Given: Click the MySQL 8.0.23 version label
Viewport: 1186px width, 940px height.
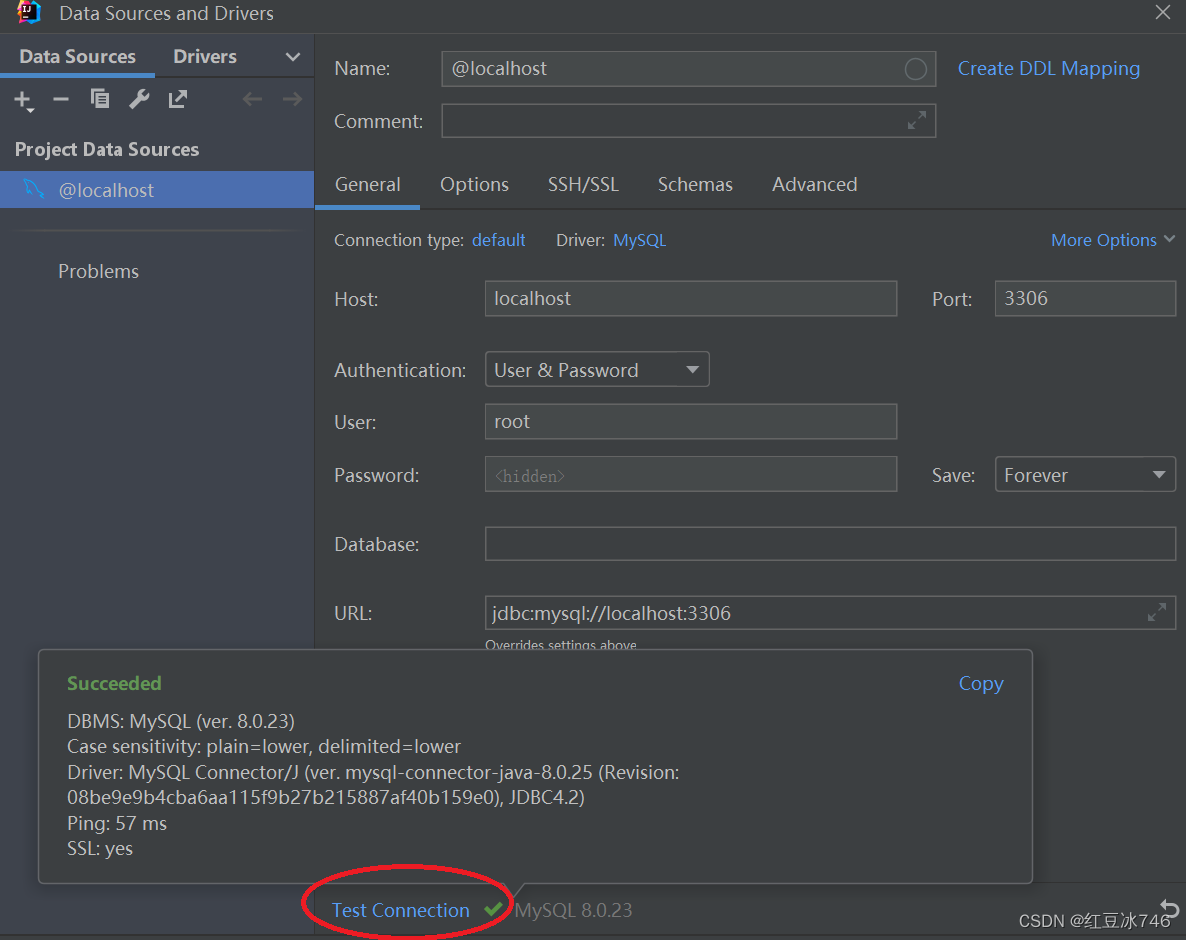Looking at the screenshot, I should [x=573, y=910].
